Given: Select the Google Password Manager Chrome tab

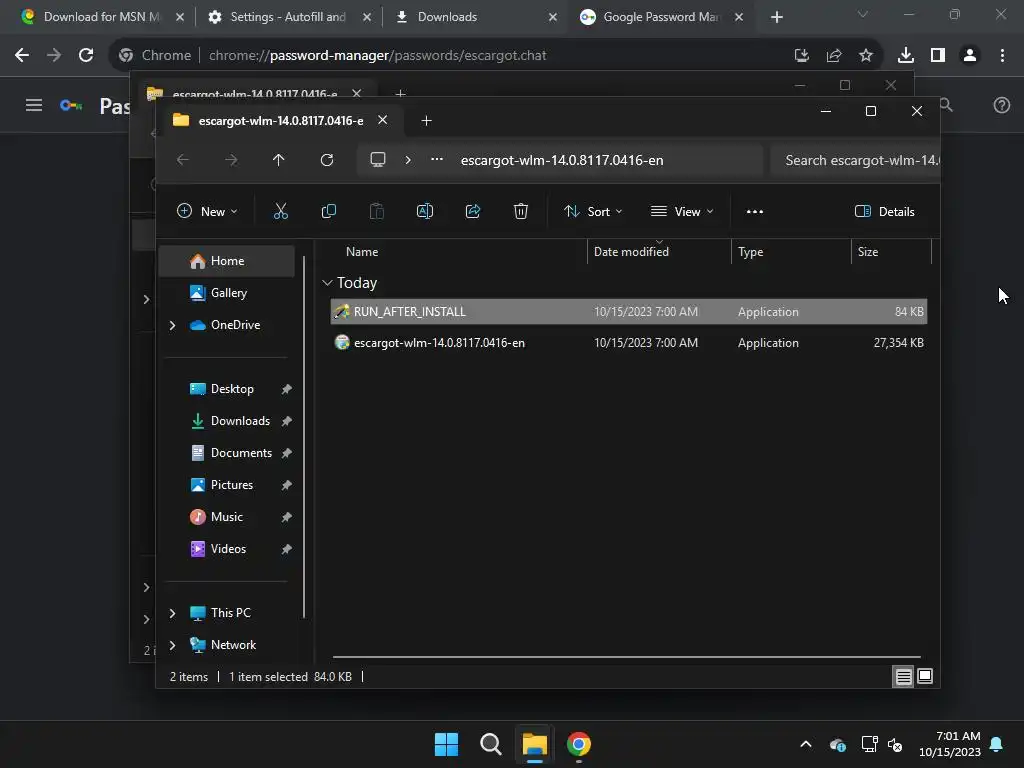Looking at the screenshot, I should [x=661, y=17].
